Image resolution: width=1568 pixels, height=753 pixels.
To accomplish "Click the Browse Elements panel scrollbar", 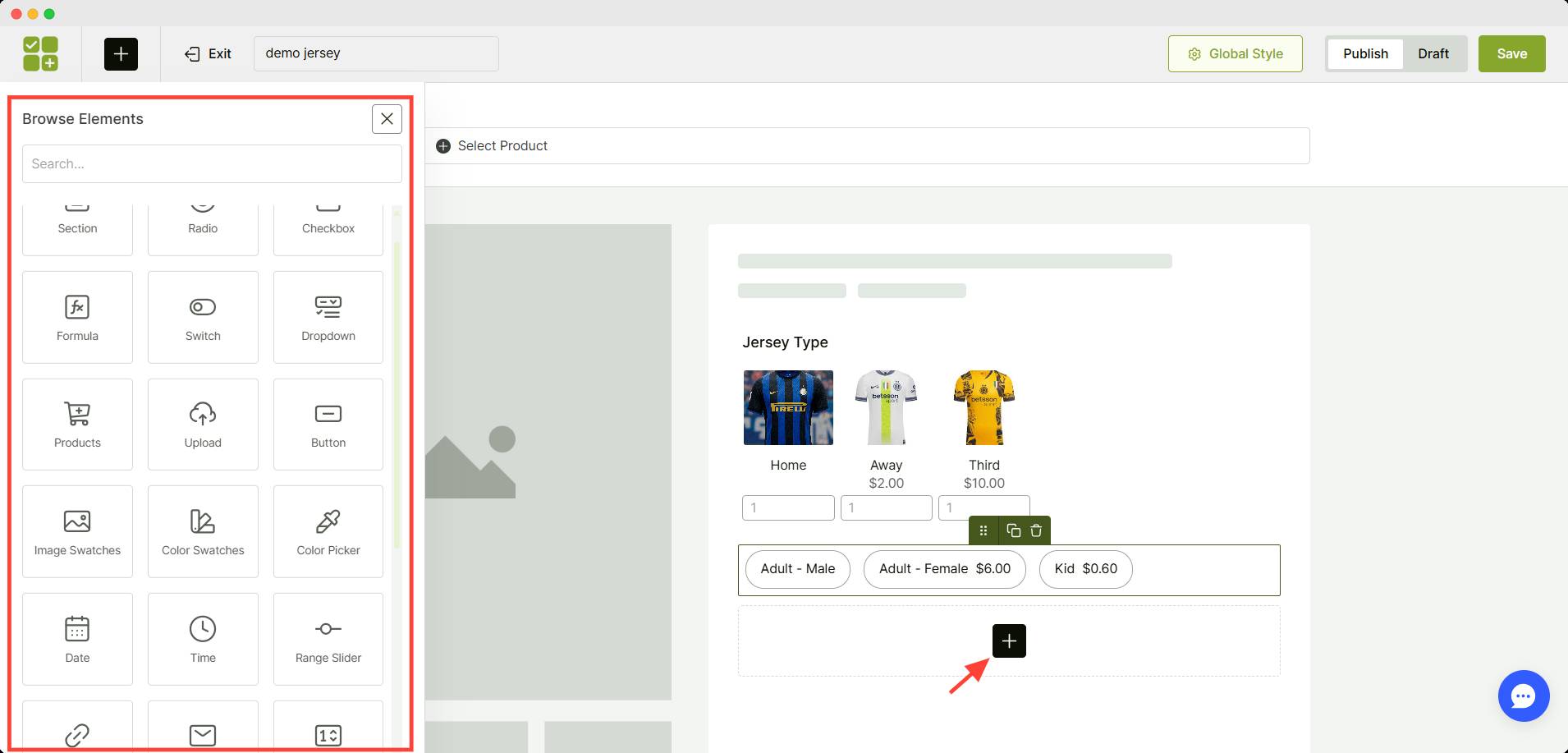I will (x=397, y=394).
